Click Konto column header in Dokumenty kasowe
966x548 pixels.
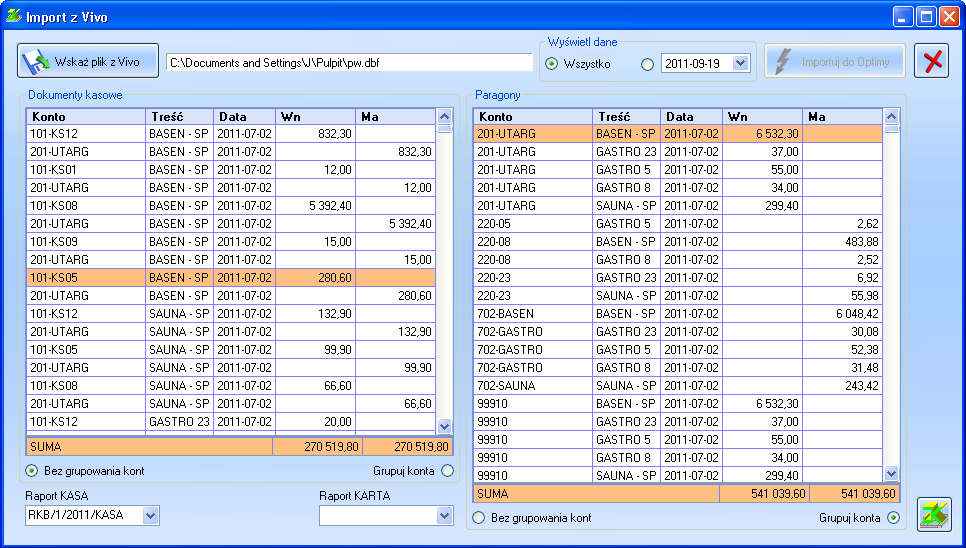tap(86, 116)
